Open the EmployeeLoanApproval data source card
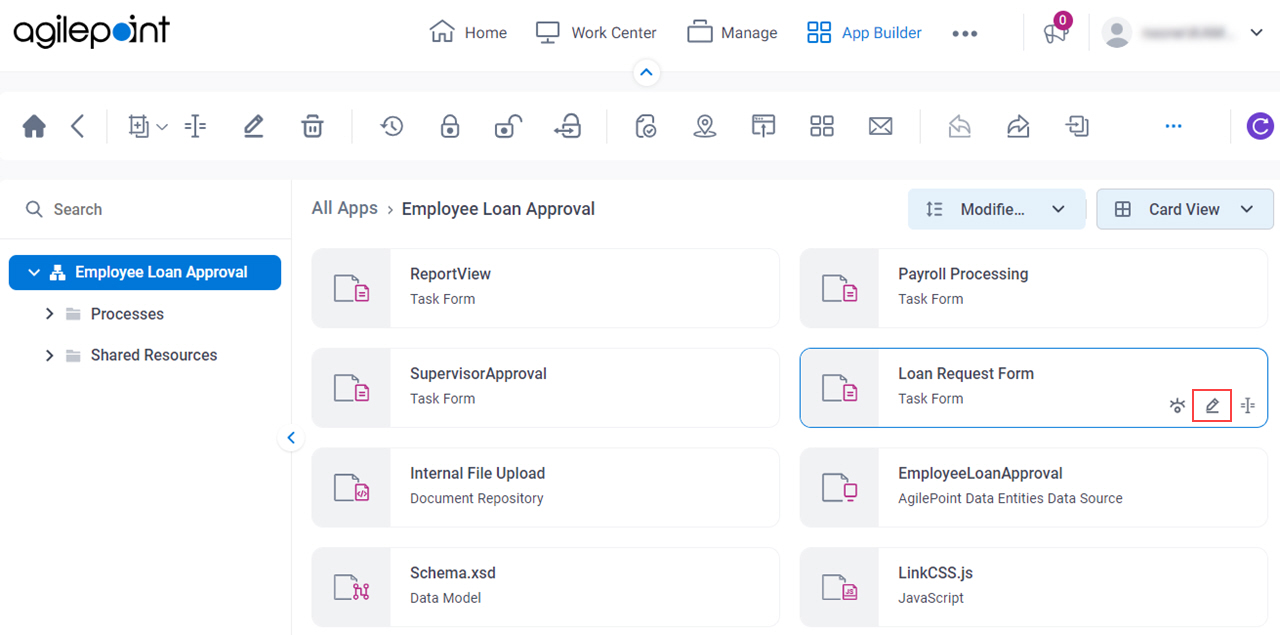Image resolution: width=1280 pixels, height=635 pixels. pos(1034,487)
